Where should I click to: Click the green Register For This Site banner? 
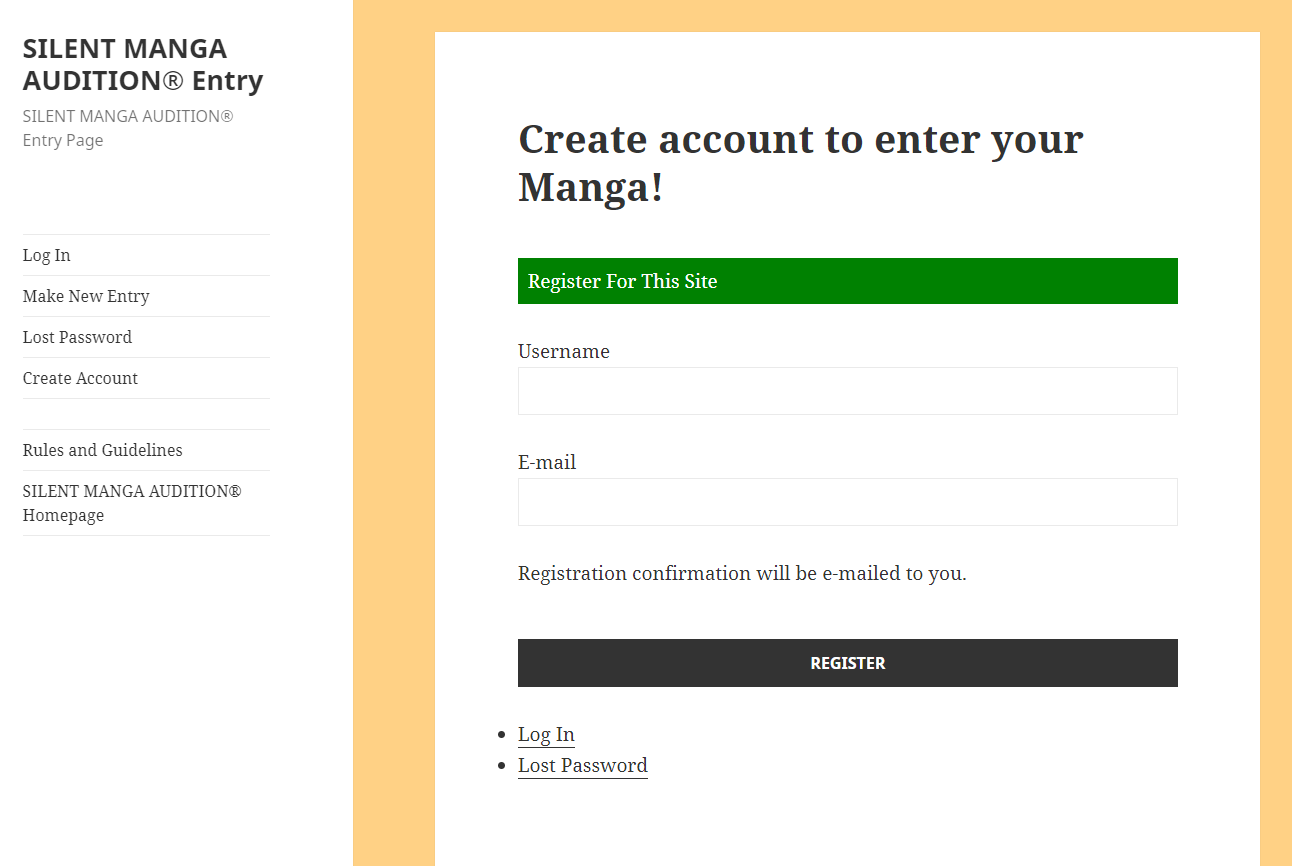847,281
